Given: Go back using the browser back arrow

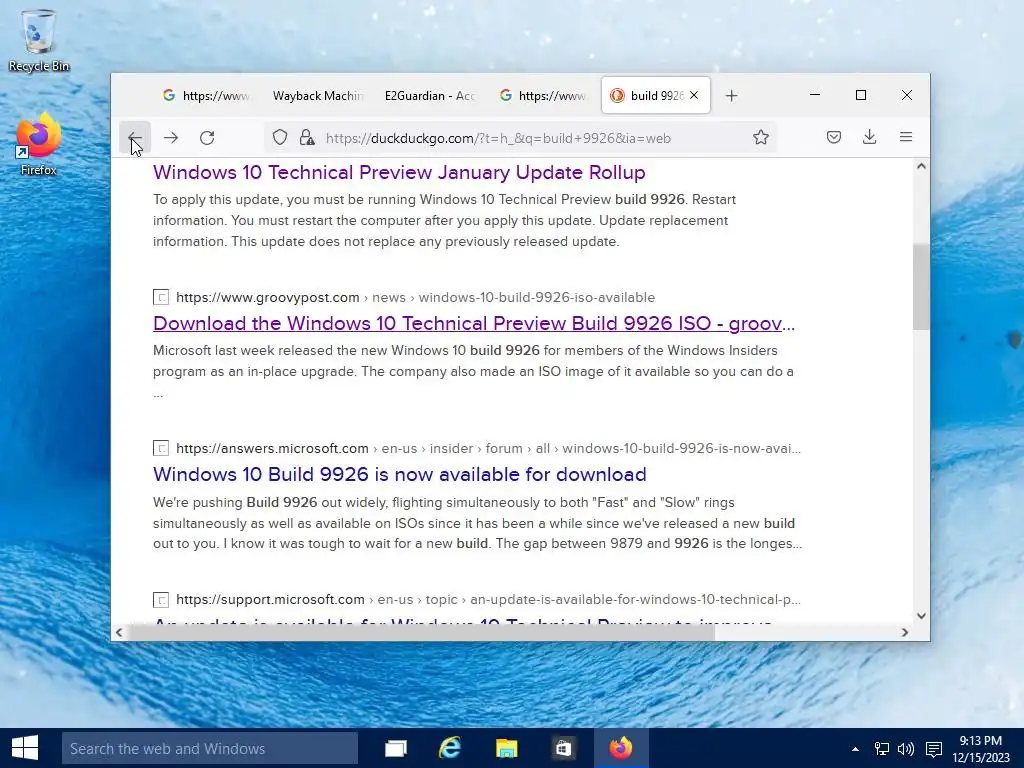Looking at the screenshot, I should tap(135, 138).
